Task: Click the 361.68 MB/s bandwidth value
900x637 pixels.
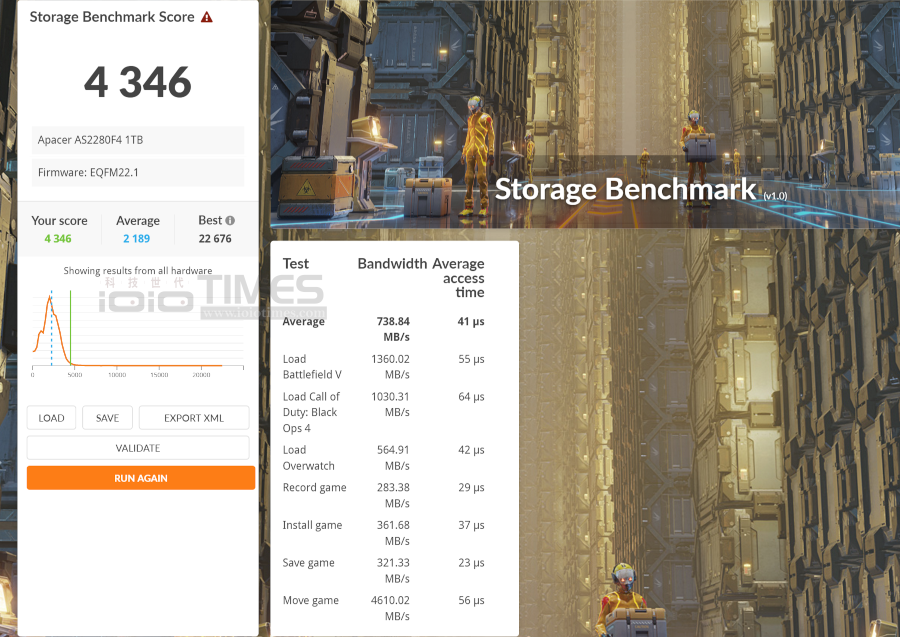Action: 393,533
